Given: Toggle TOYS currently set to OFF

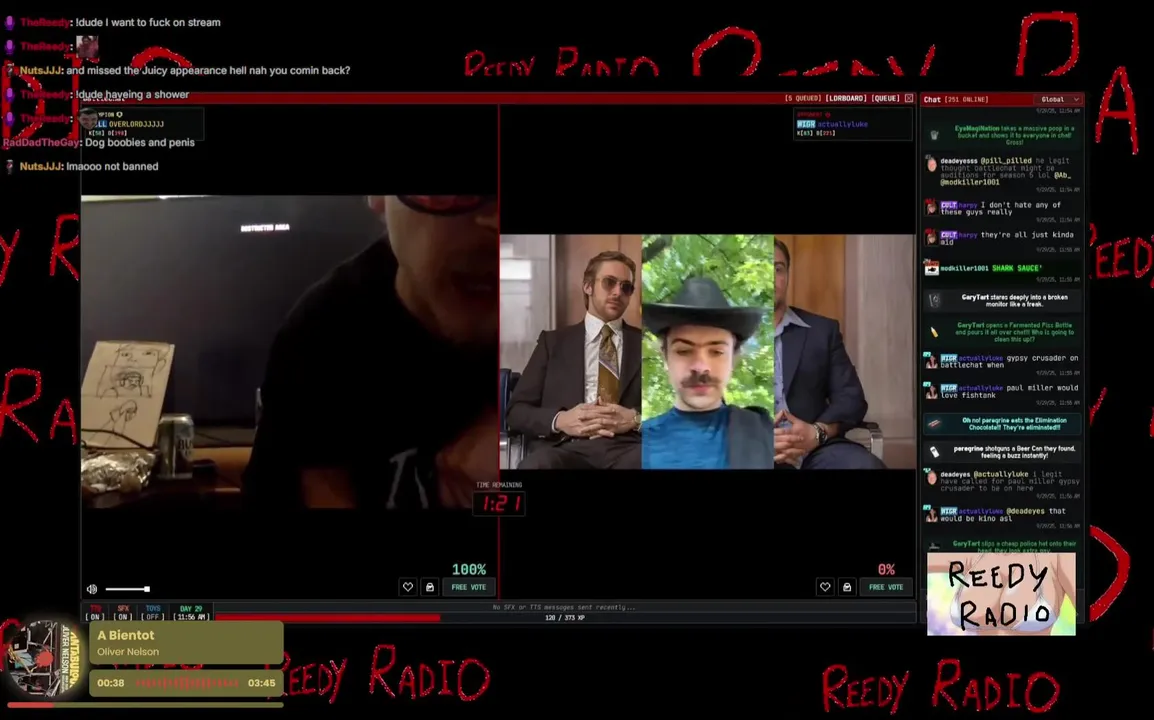Looking at the screenshot, I should tap(153, 613).
